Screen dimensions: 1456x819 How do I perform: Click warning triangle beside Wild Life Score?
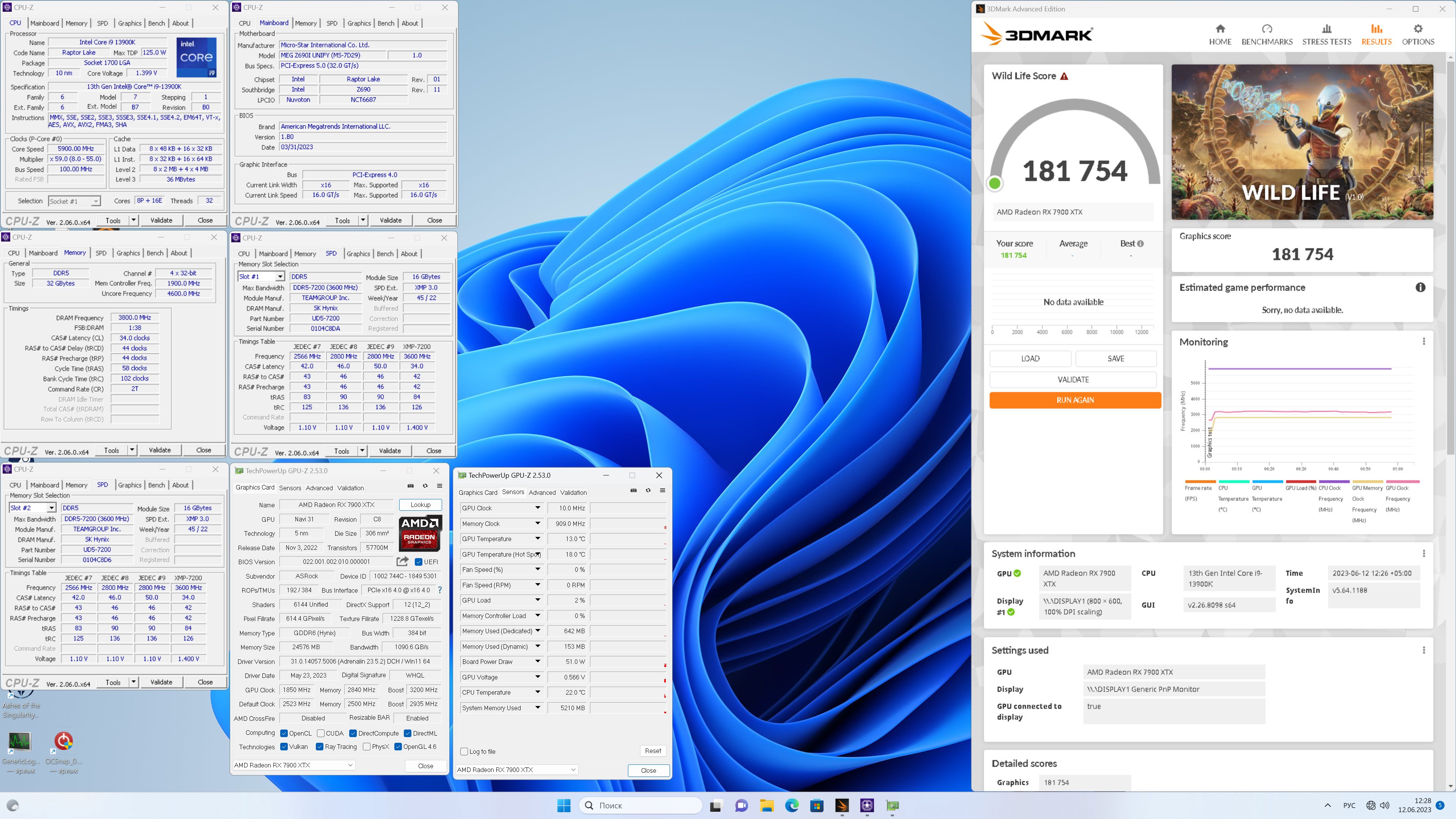tap(1064, 76)
